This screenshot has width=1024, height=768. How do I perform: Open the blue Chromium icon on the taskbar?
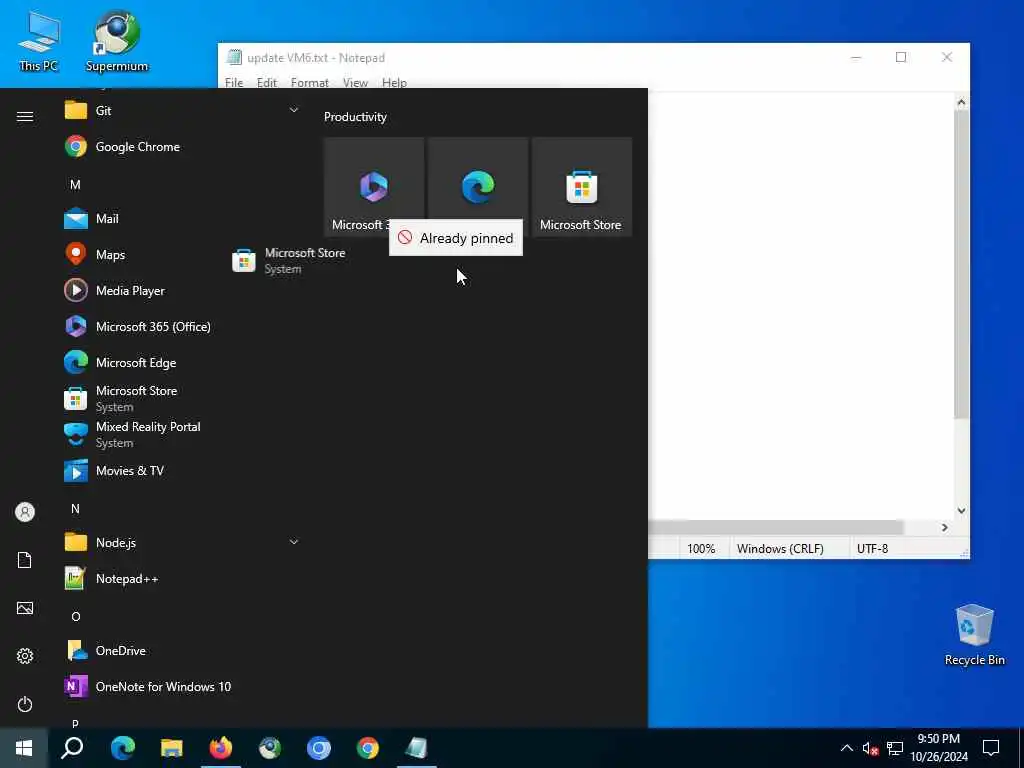point(319,748)
